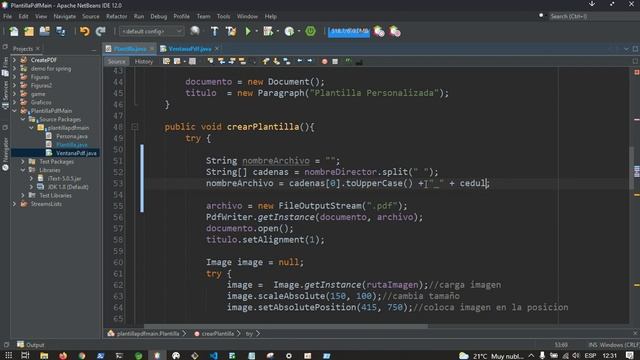The image size is (640, 360).
Task: Expand the iText-5.0.5.jar library node
Action: tap(31, 178)
